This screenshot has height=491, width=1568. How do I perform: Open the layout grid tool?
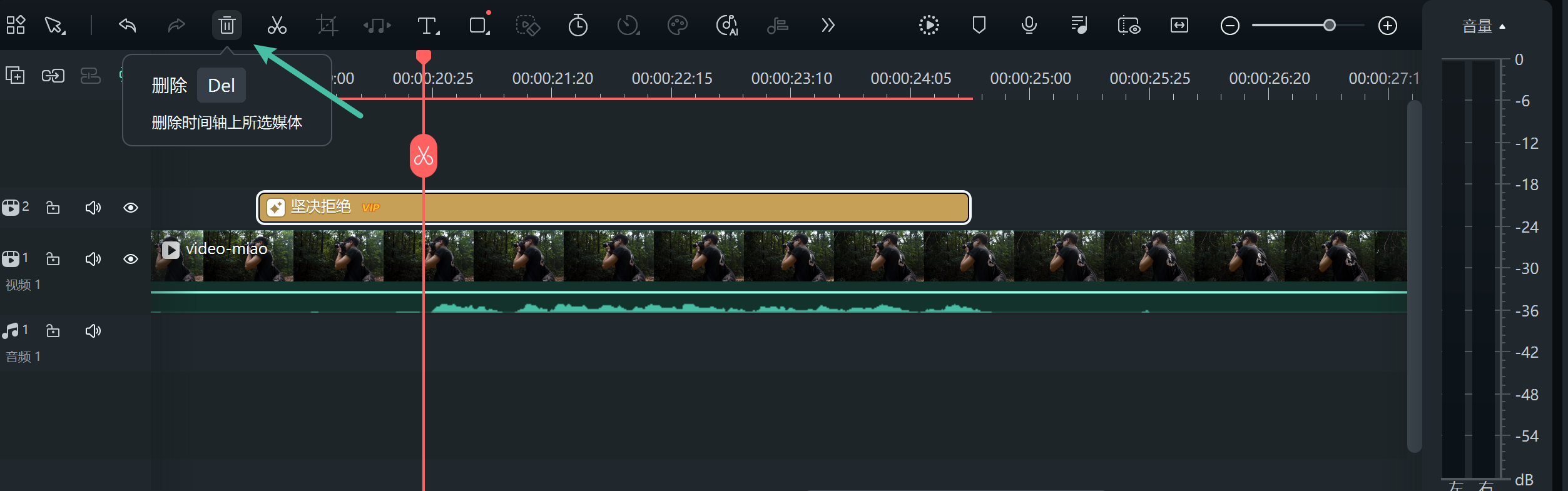[x=16, y=25]
